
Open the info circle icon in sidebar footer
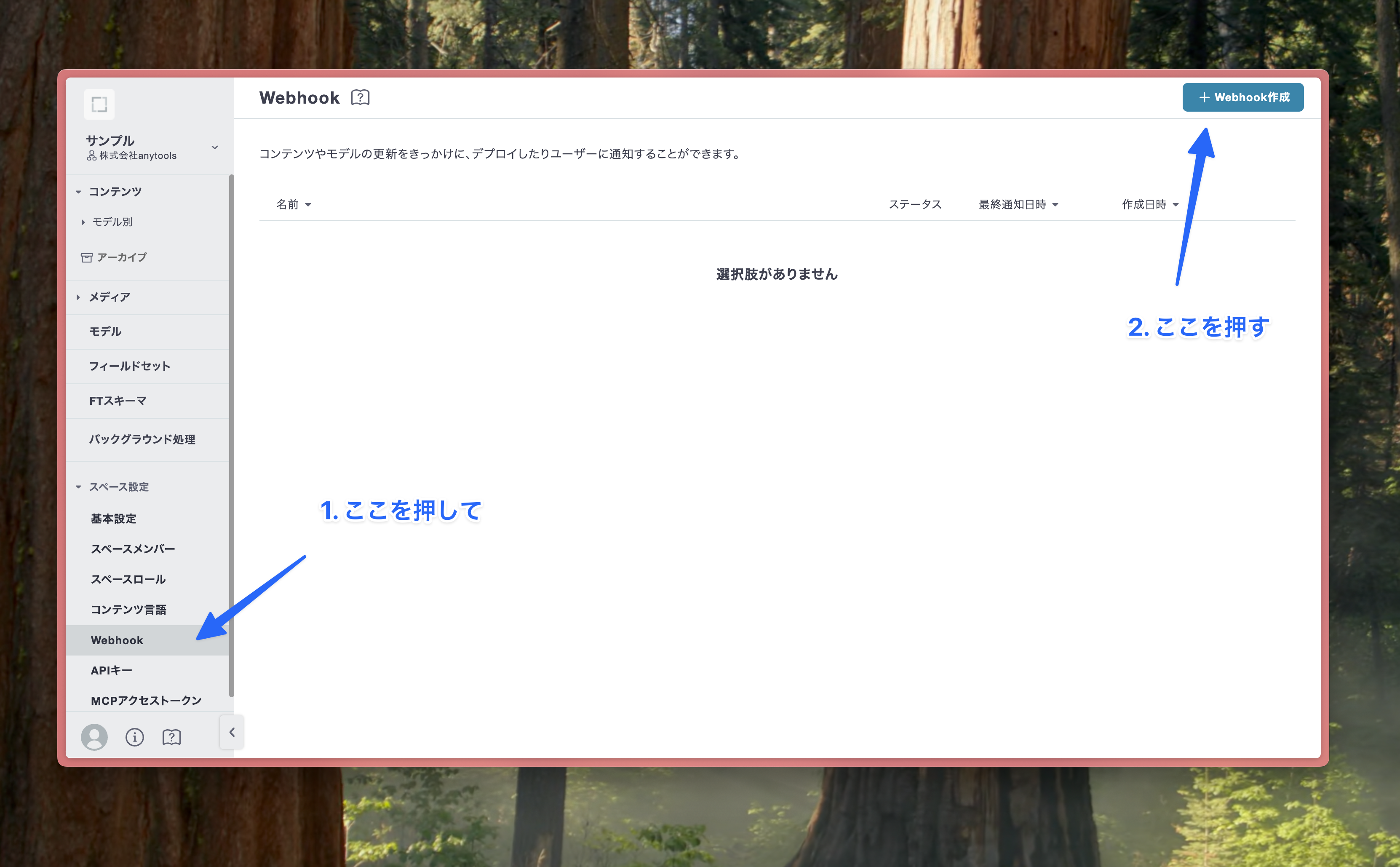pos(135,737)
